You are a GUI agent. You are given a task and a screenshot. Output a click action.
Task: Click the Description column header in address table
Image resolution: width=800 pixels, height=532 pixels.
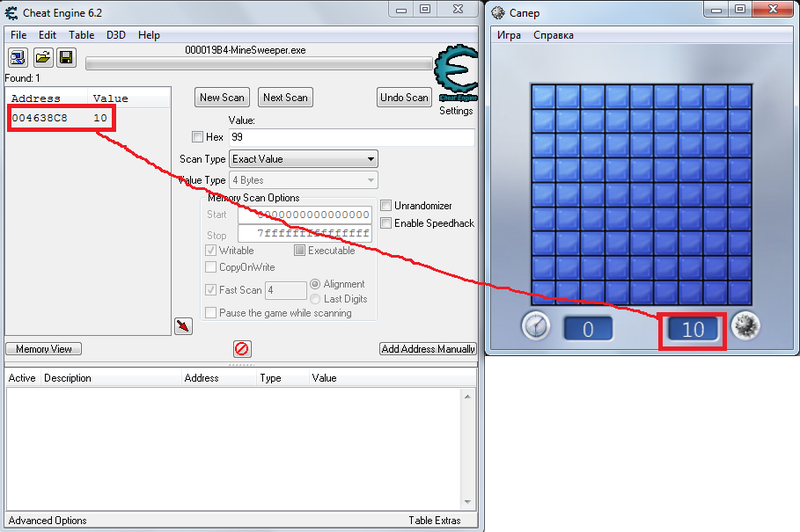110,378
